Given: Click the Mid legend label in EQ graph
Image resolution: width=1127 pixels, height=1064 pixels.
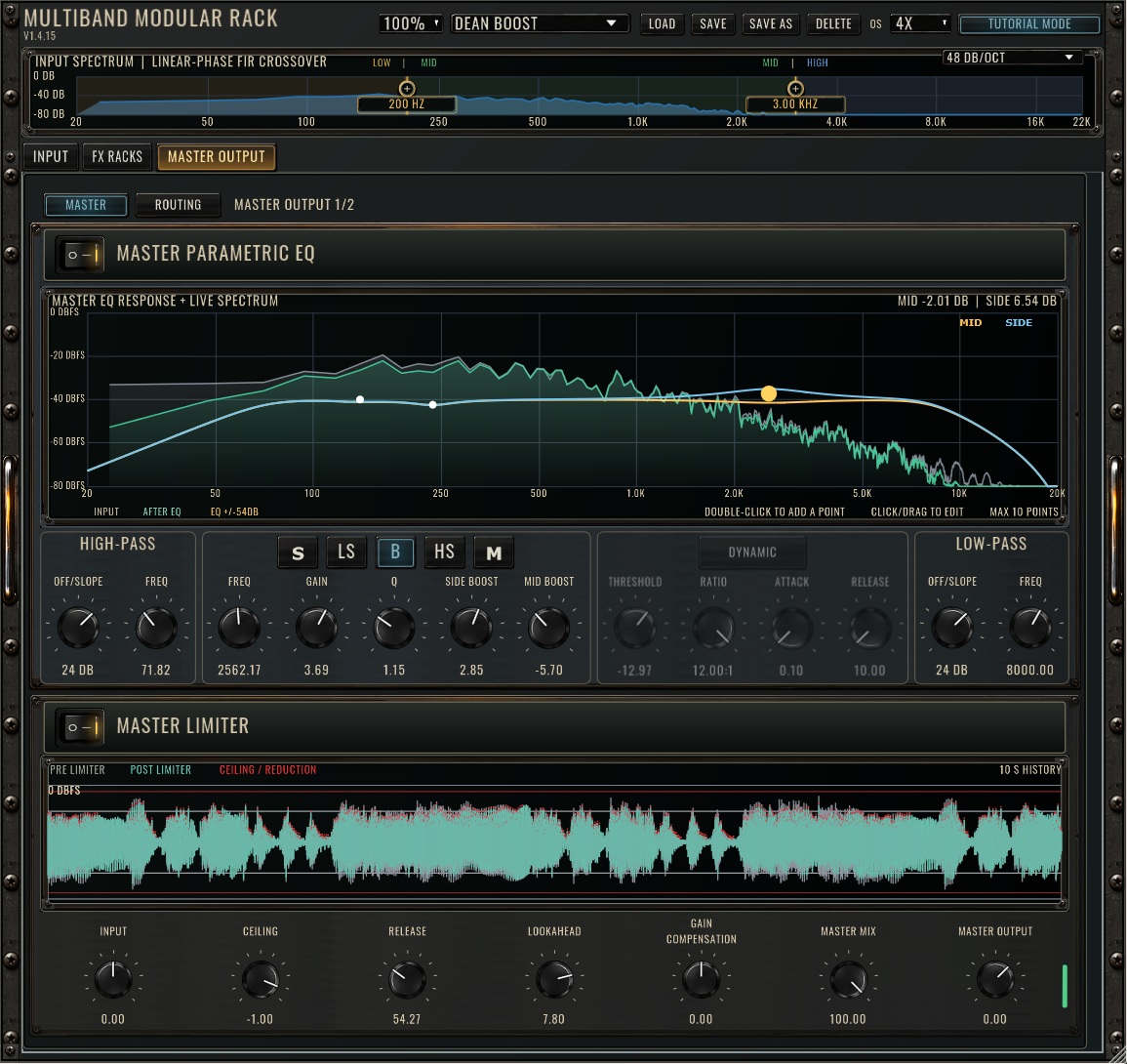Looking at the screenshot, I should (x=970, y=323).
